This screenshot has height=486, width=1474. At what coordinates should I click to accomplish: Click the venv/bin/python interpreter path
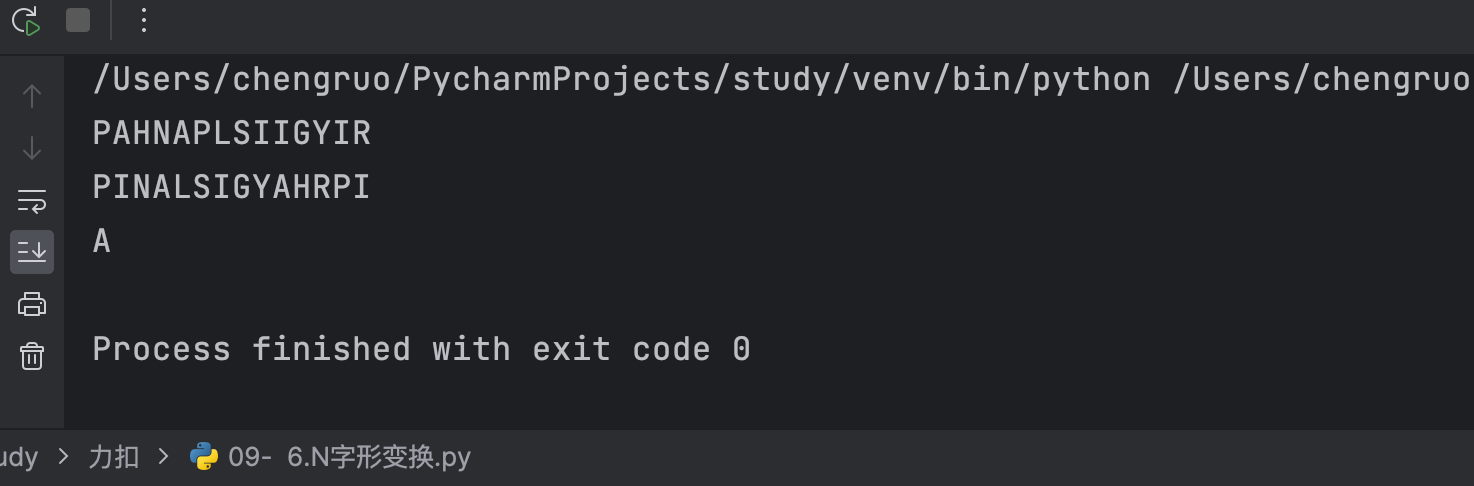click(622, 80)
